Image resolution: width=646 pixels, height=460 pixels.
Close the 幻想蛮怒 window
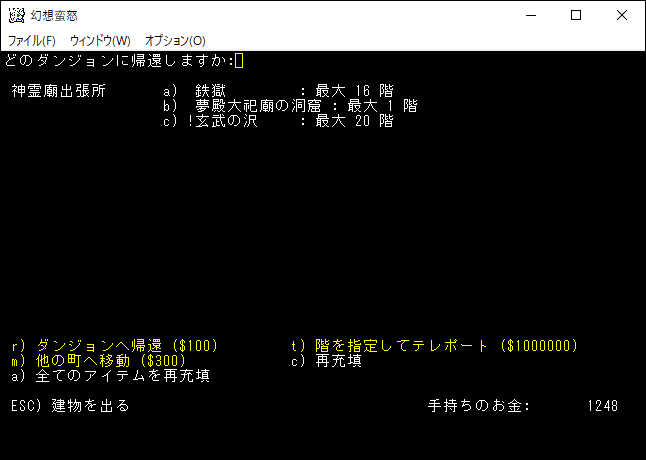622,15
